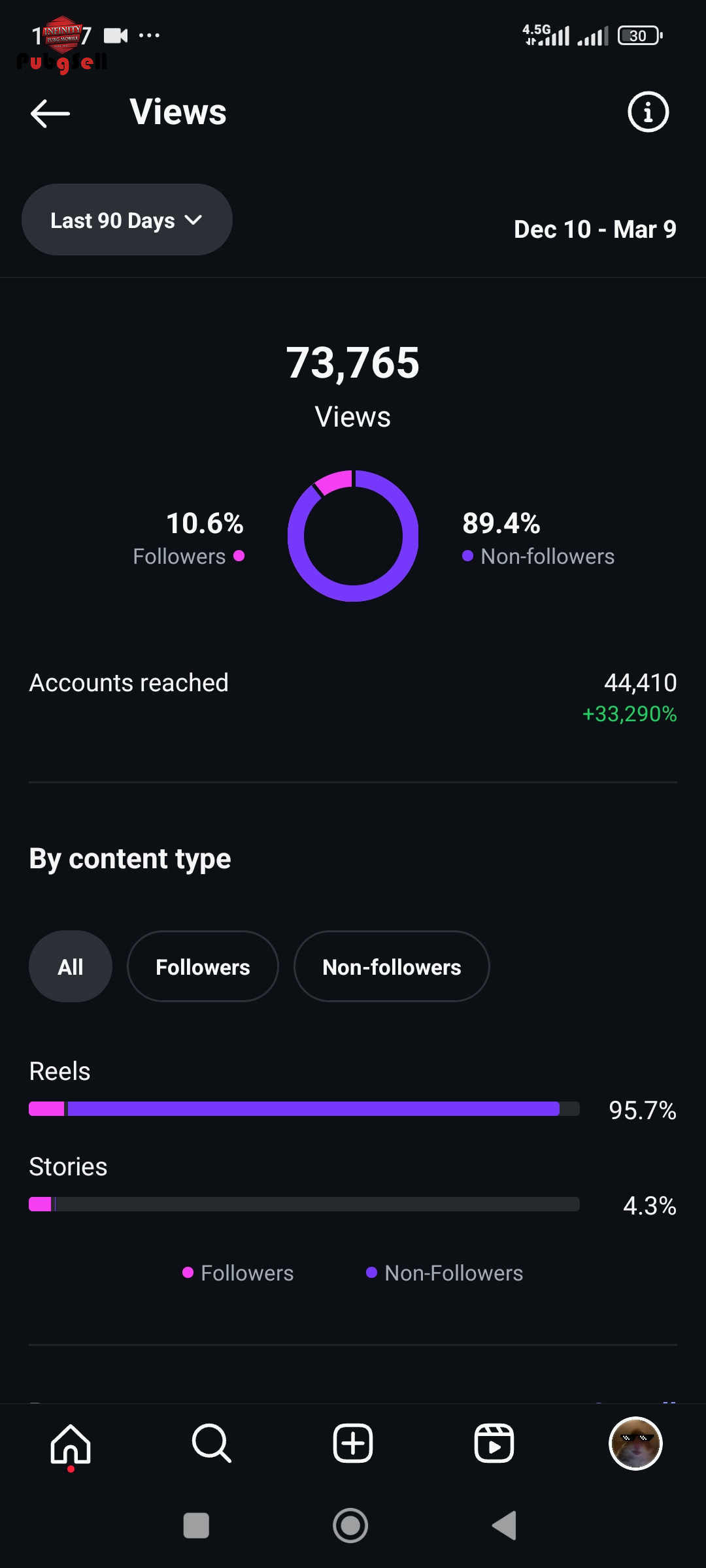Screen dimensions: 706x1568
Task: Tap the Android home circle button
Action: pos(350,1526)
